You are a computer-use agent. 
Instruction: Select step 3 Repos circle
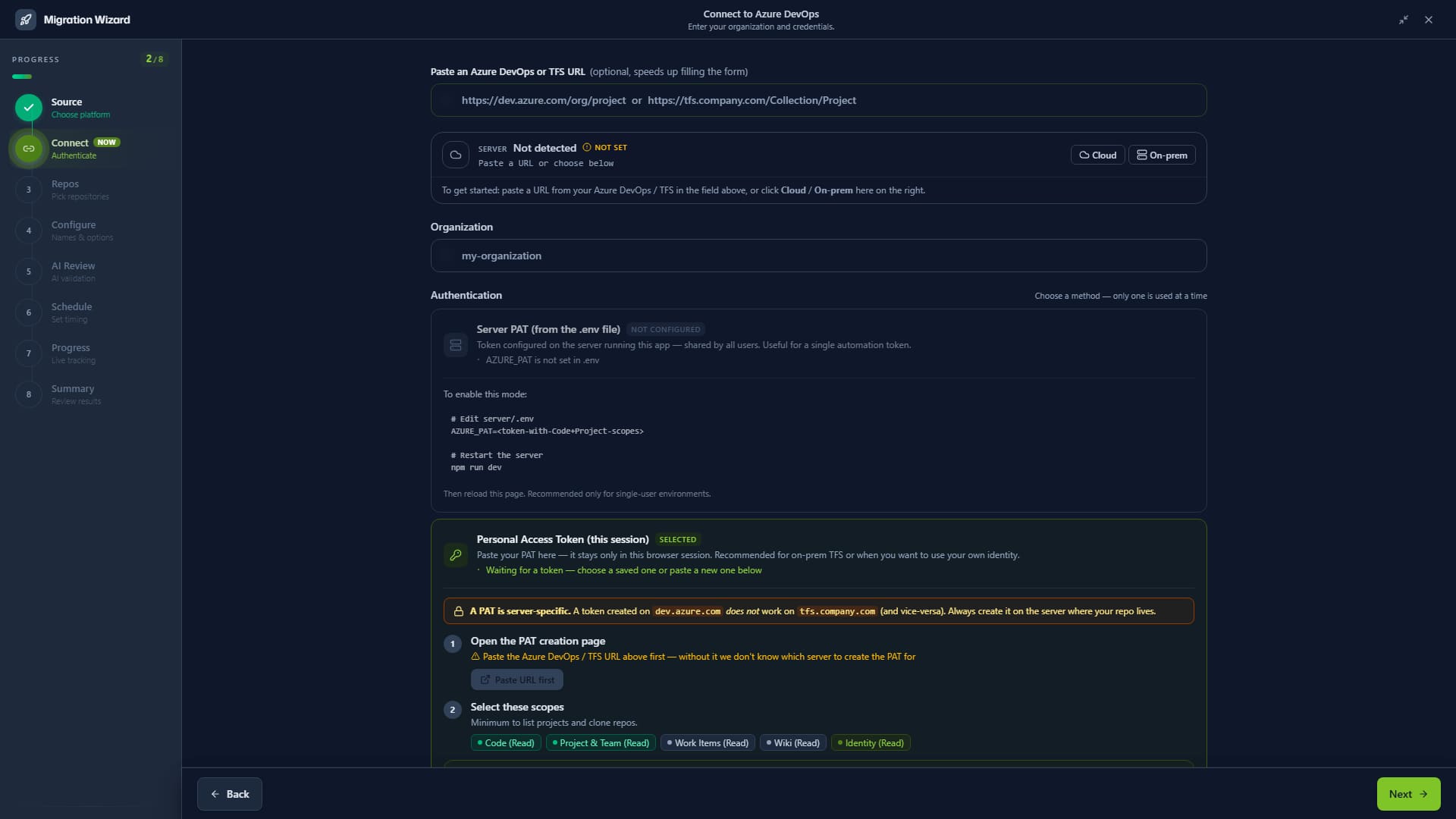pyautogui.click(x=29, y=190)
